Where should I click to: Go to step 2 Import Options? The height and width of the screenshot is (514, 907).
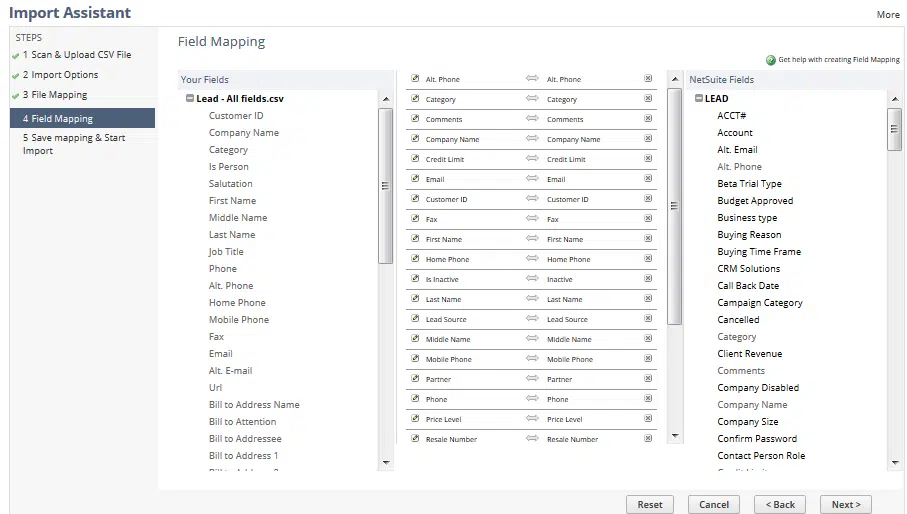(x=60, y=75)
